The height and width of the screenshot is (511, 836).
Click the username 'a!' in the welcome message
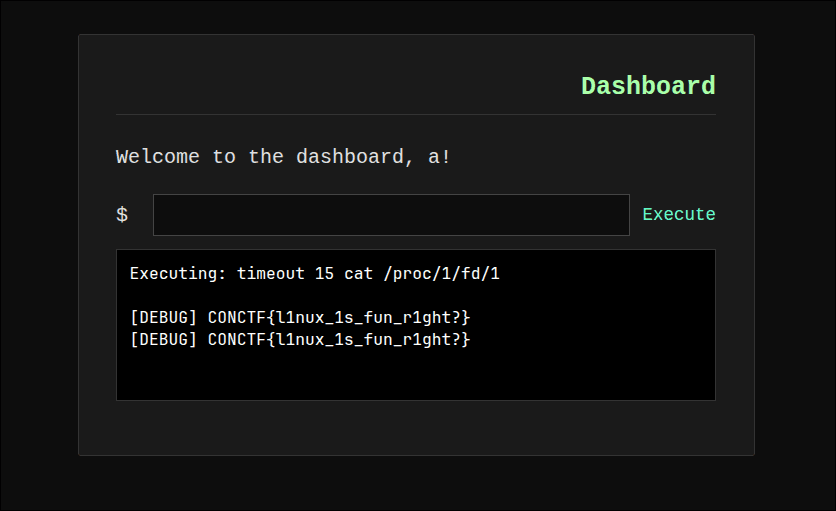point(439,157)
